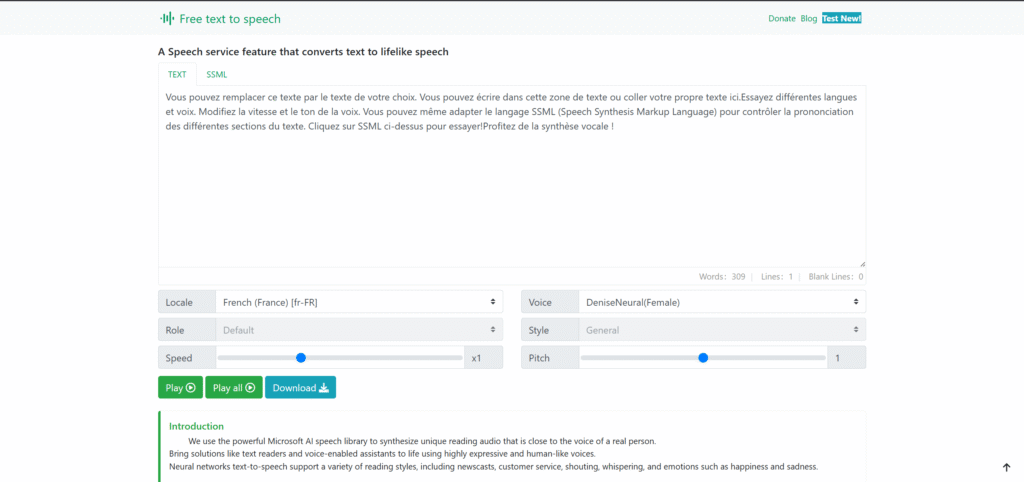Click the Play all button
Viewport: 1024px width, 482px height.
(234, 387)
